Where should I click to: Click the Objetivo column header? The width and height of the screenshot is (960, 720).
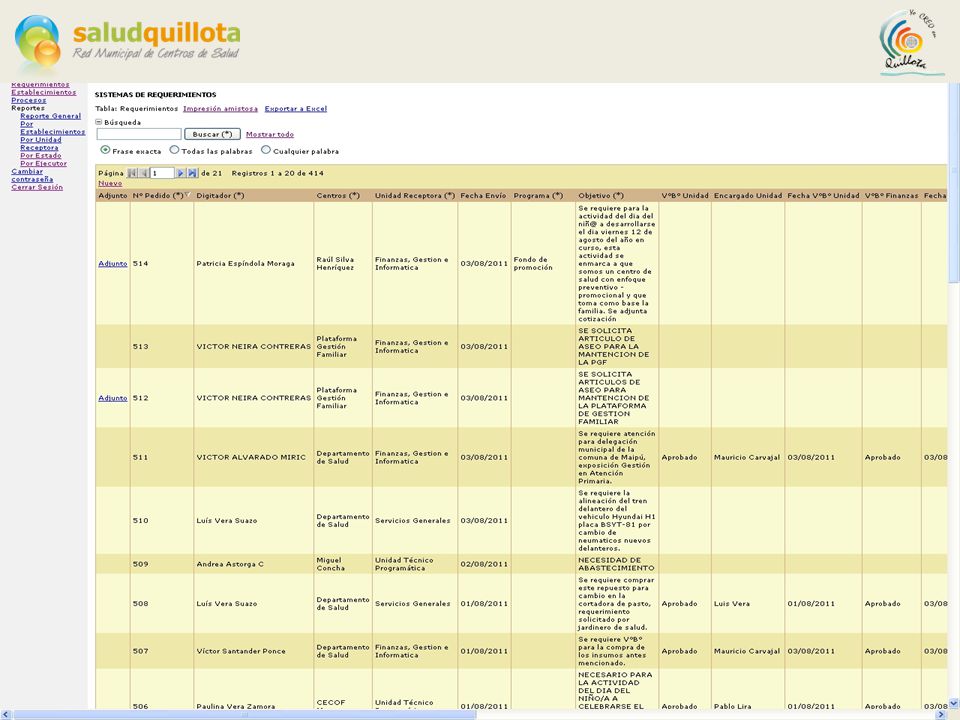pyautogui.click(x=601, y=196)
